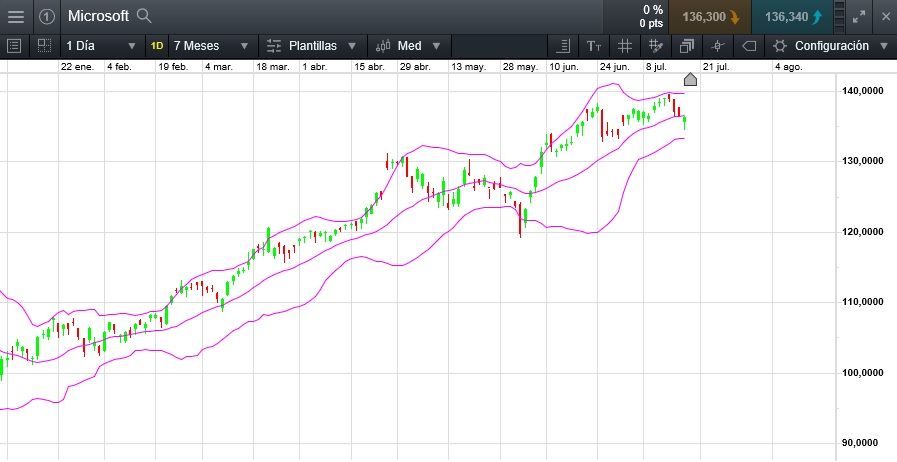897x462 pixels.
Task: Open the Plantillas templates dropdown
Action: [312, 46]
